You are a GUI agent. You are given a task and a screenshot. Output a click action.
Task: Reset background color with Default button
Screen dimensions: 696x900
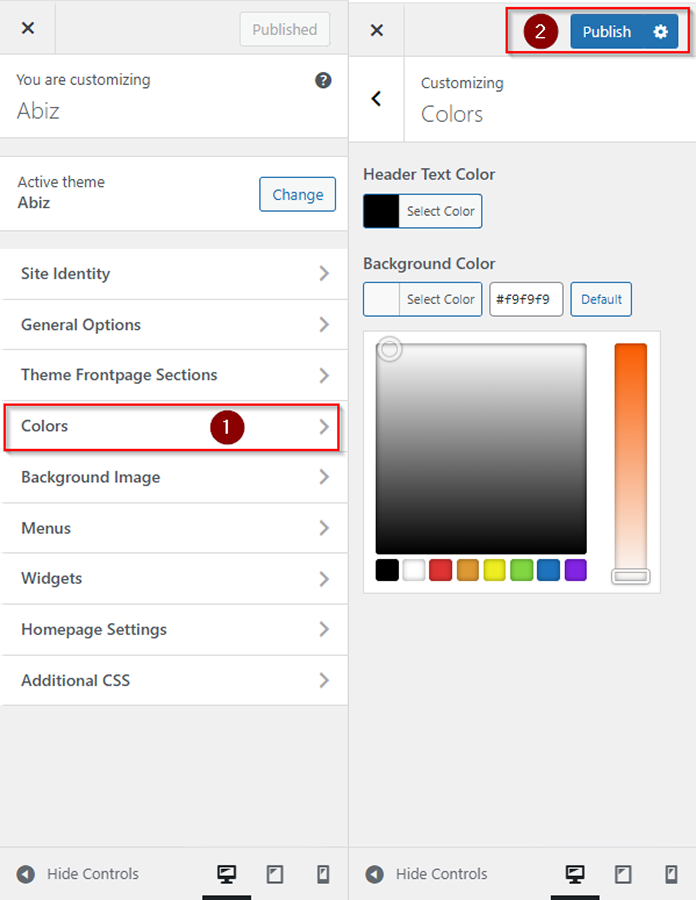(x=601, y=299)
